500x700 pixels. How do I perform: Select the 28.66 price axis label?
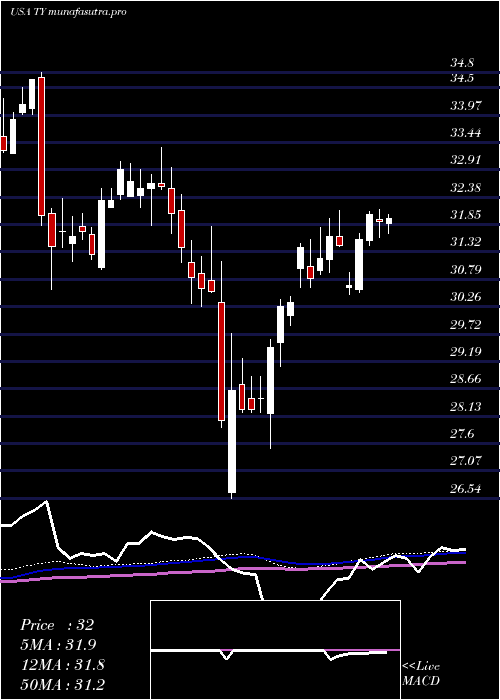point(467,379)
